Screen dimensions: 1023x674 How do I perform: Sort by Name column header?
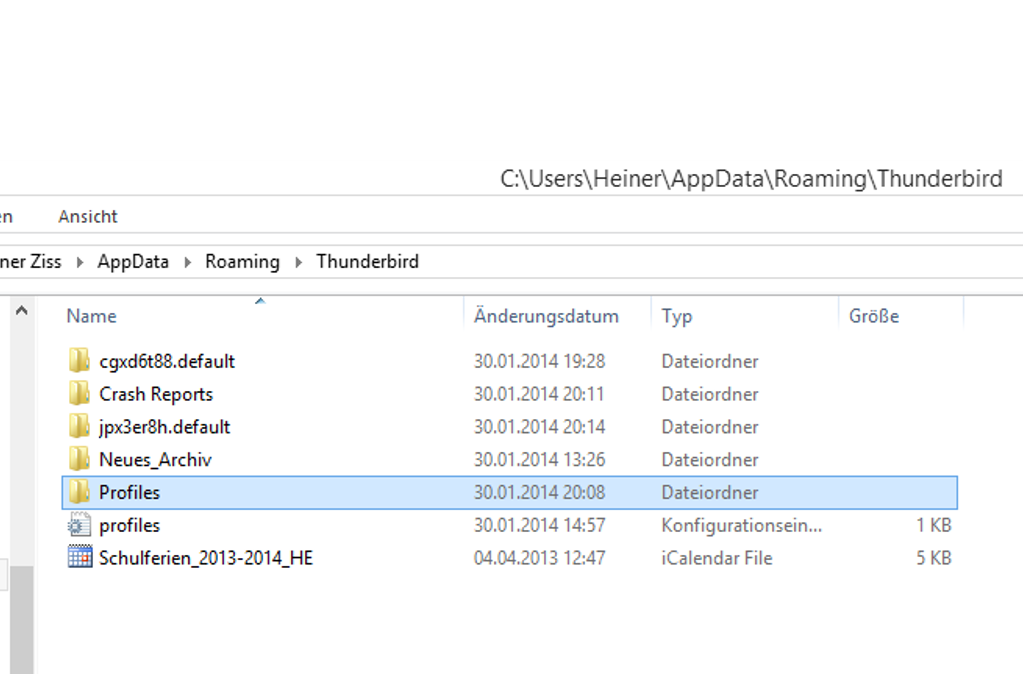(92, 316)
